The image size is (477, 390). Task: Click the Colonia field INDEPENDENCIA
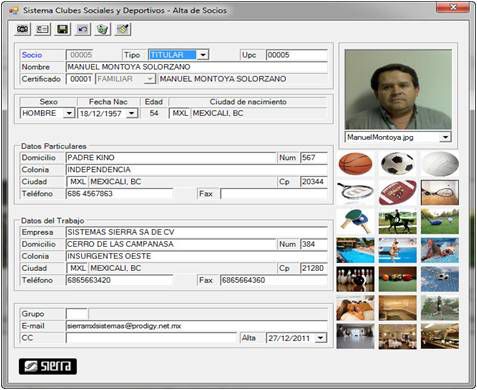(197, 170)
